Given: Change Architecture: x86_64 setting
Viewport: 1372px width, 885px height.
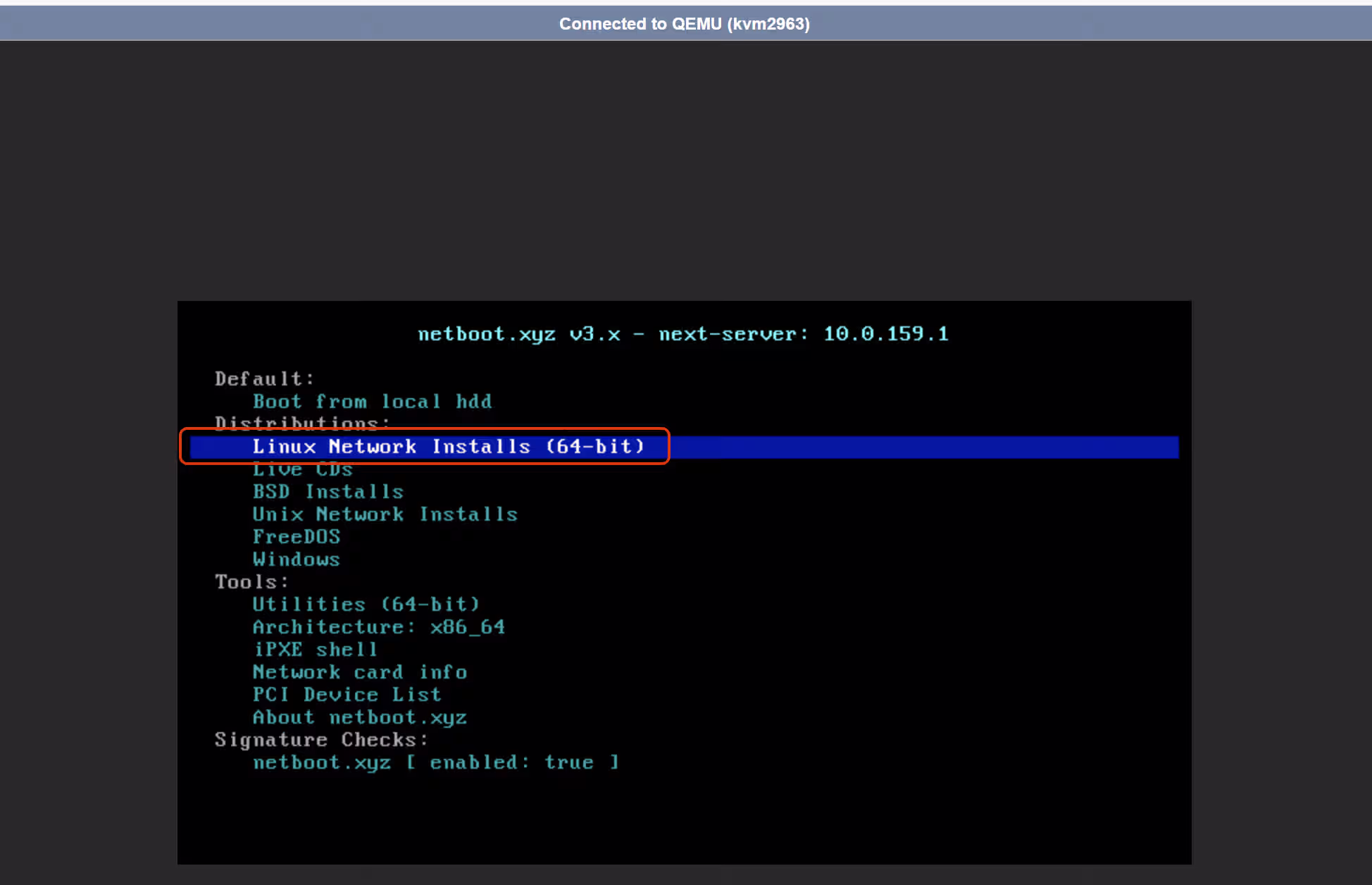Looking at the screenshot, I should (x=378, y=627).
